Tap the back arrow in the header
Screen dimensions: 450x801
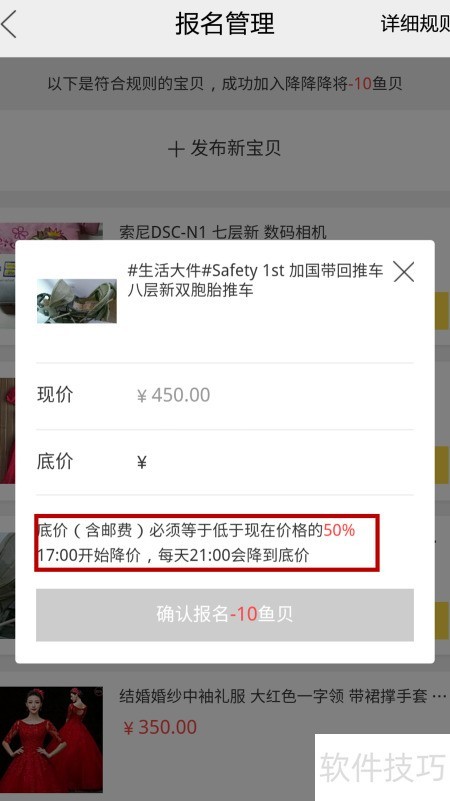point(9,25)
